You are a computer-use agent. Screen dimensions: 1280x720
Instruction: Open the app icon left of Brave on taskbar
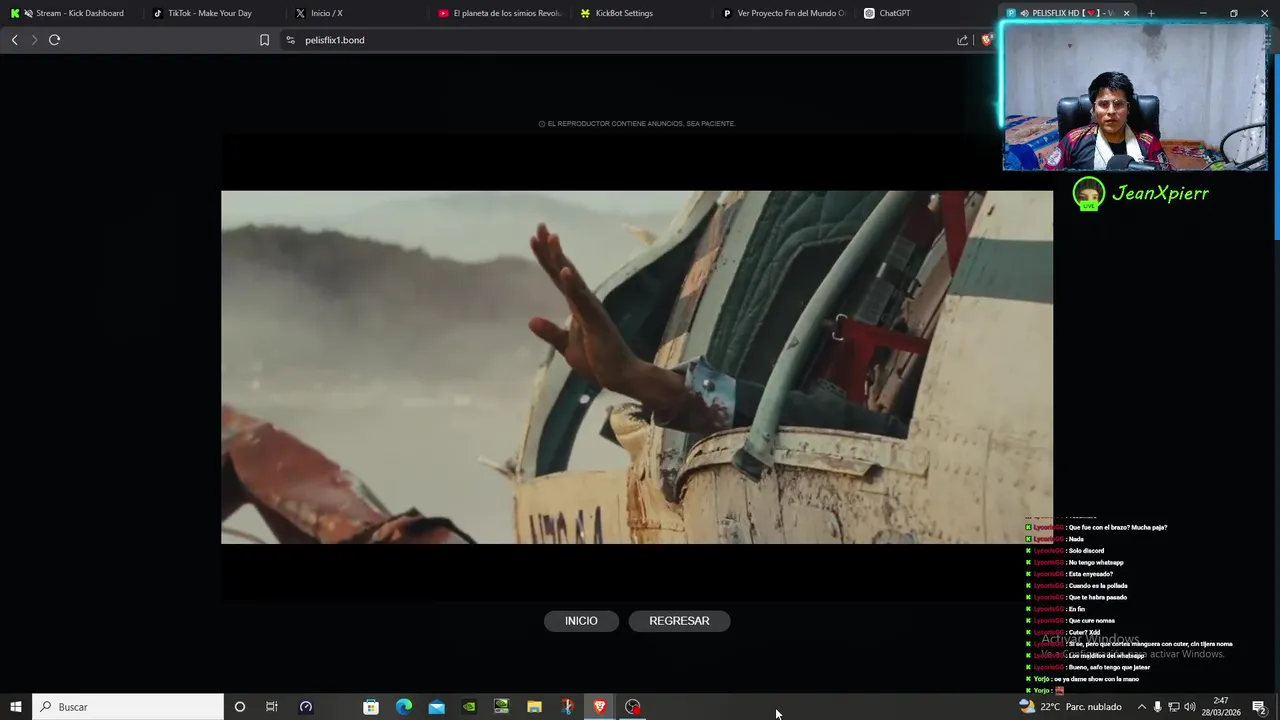point(567,707)
